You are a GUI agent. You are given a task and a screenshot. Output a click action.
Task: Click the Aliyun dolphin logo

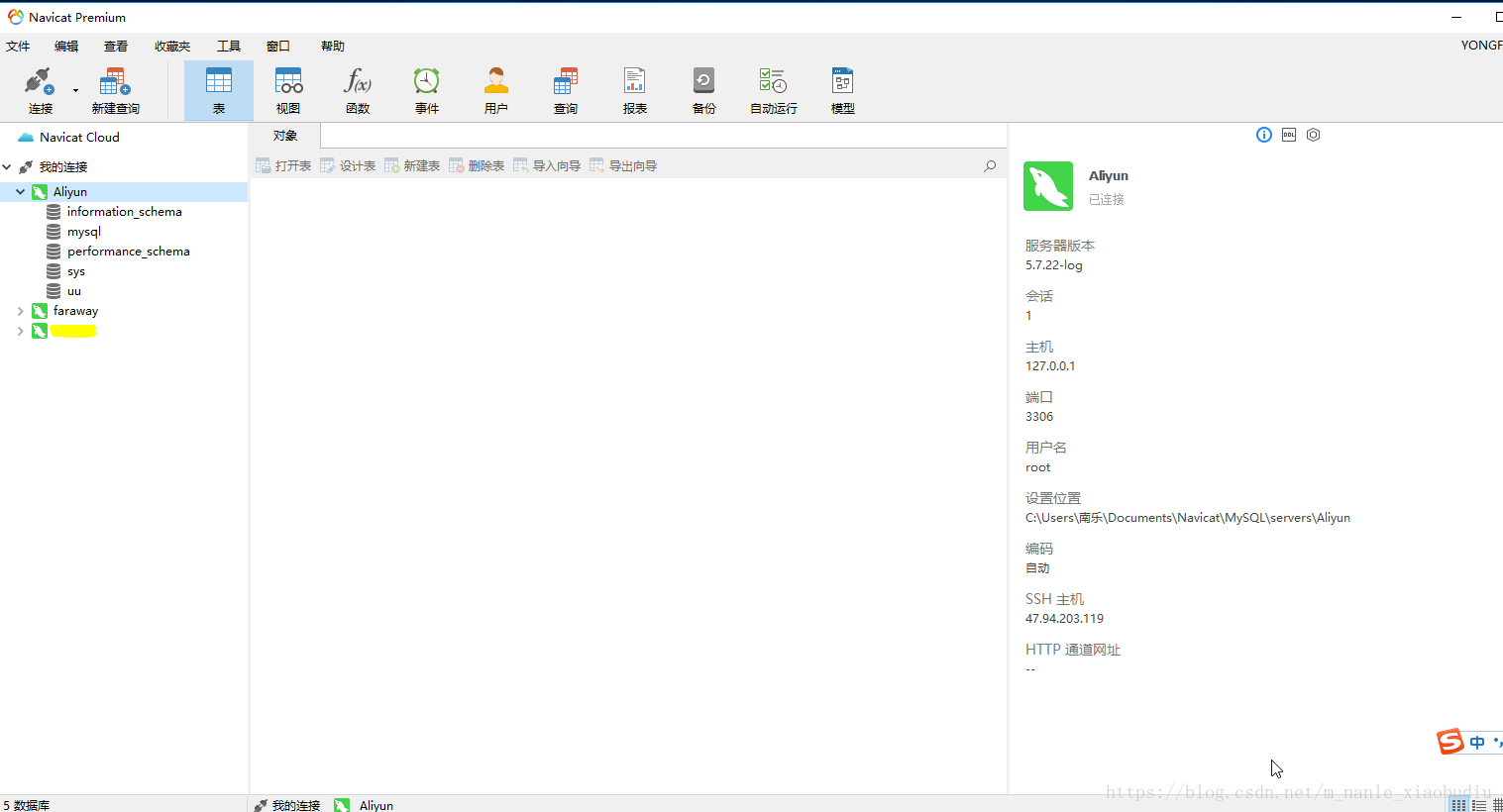(x=1048, y=186)
